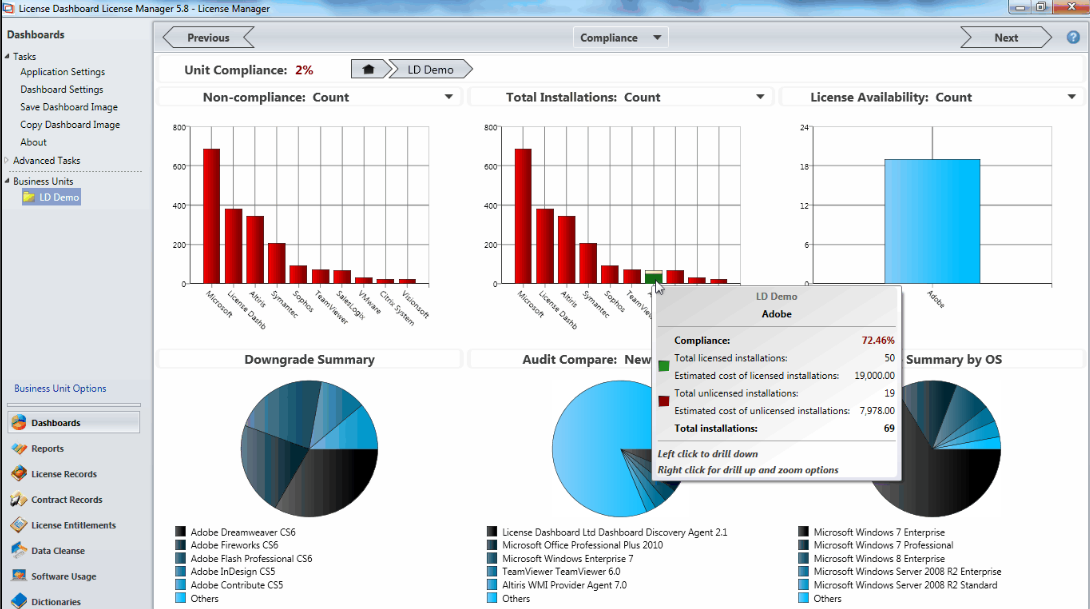
Task: Click Save Dashboard Image
Action: pyautogui.click(x=68, y=107)
